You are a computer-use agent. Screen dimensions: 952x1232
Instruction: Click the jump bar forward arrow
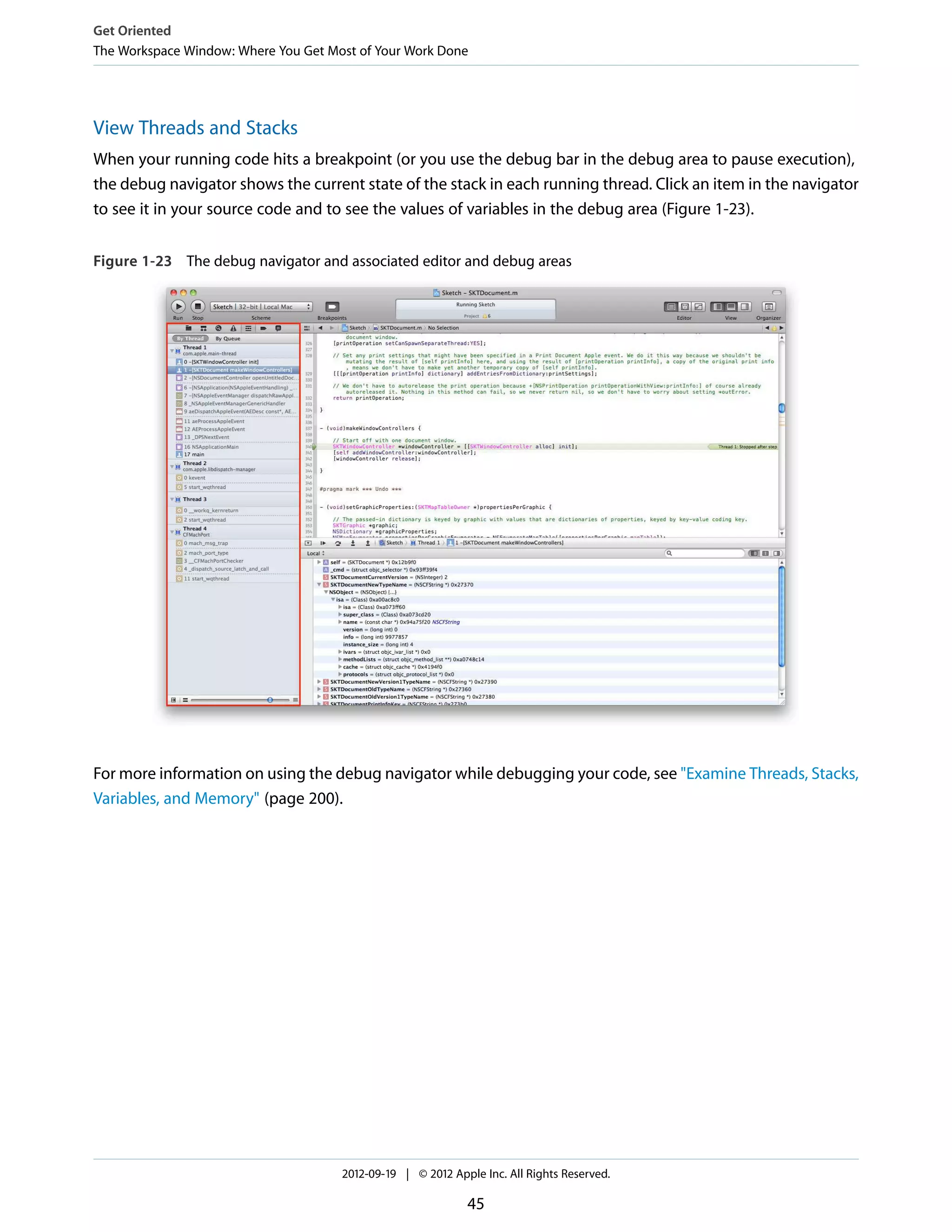(331, 328)
